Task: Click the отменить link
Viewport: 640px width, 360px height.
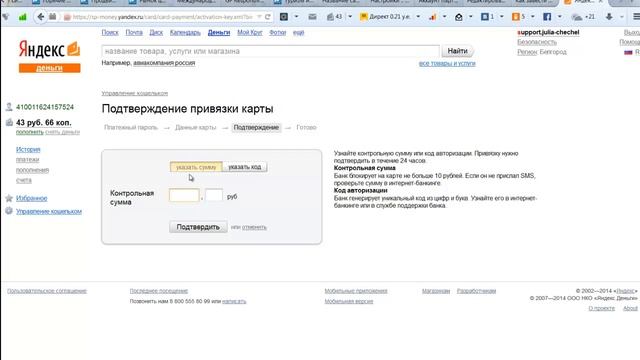Action: [254, 227]
